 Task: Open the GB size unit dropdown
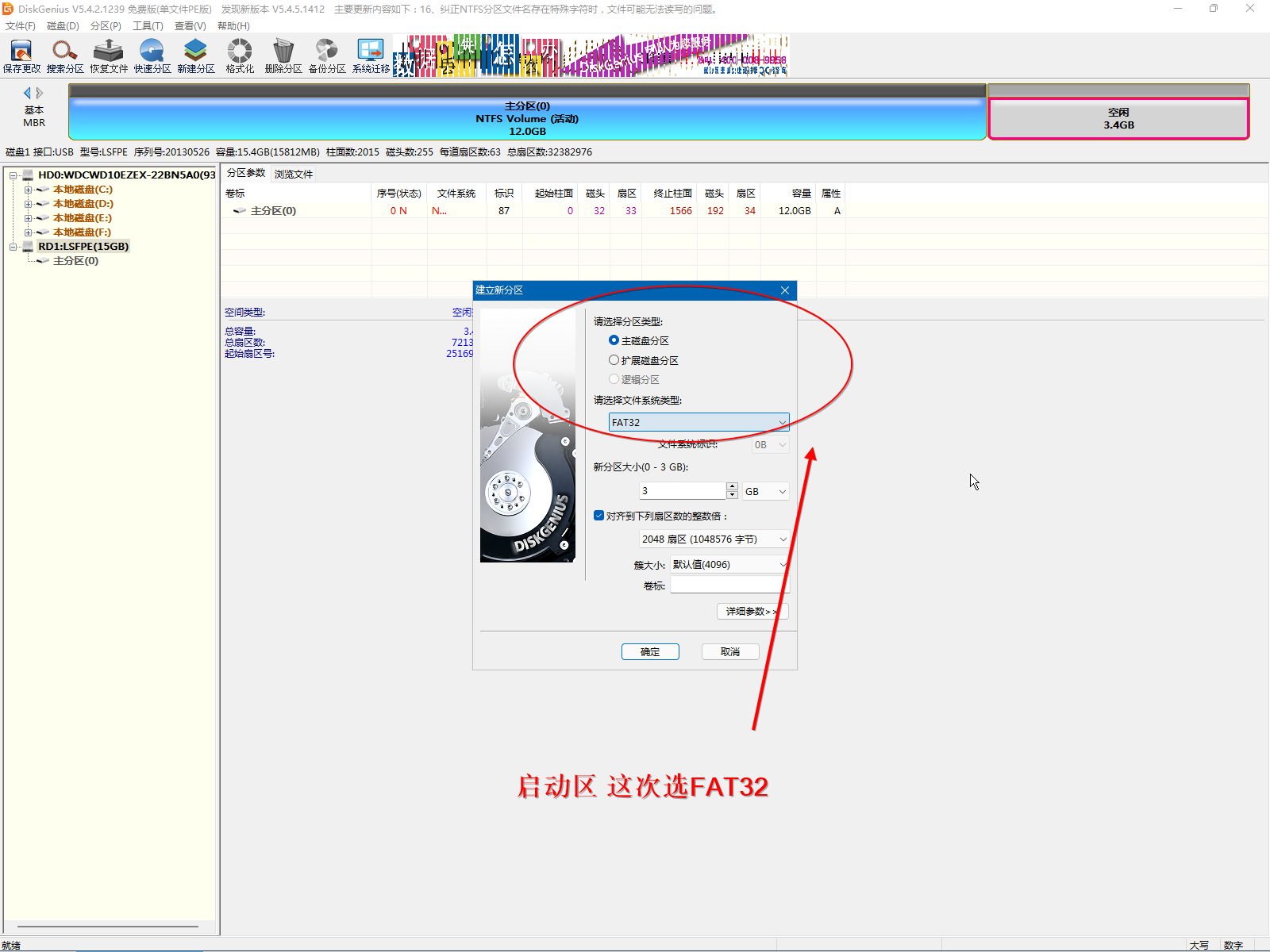pos(765,491)
